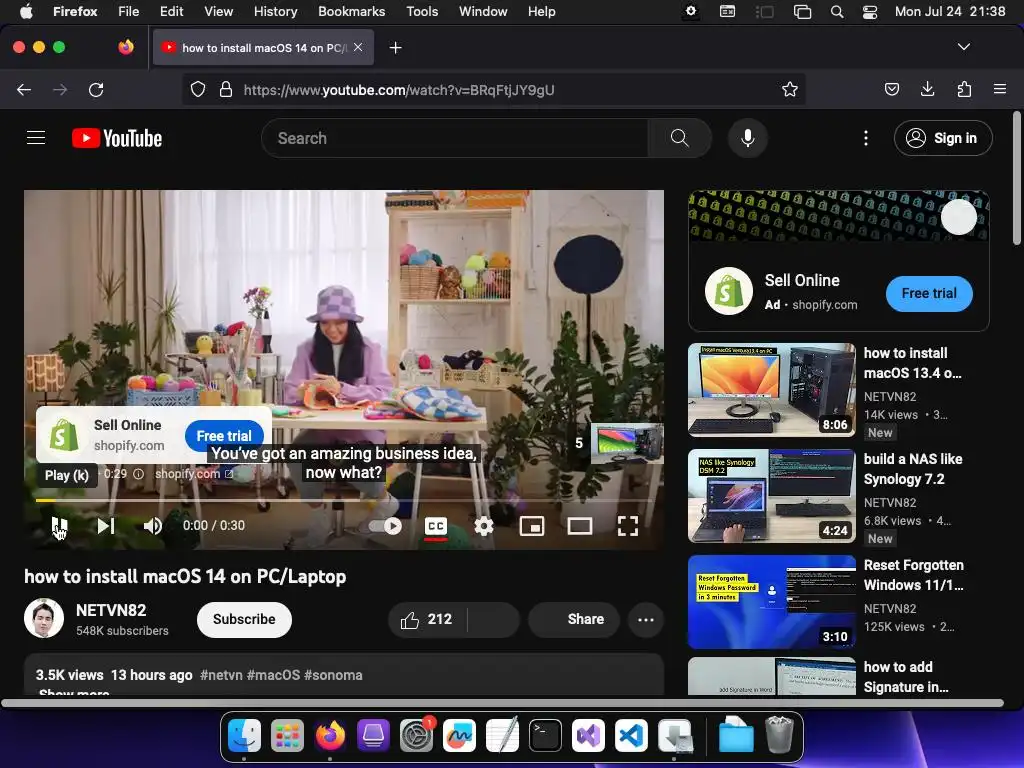
Task: Open Firefox extensions menu
Action: 964,89
